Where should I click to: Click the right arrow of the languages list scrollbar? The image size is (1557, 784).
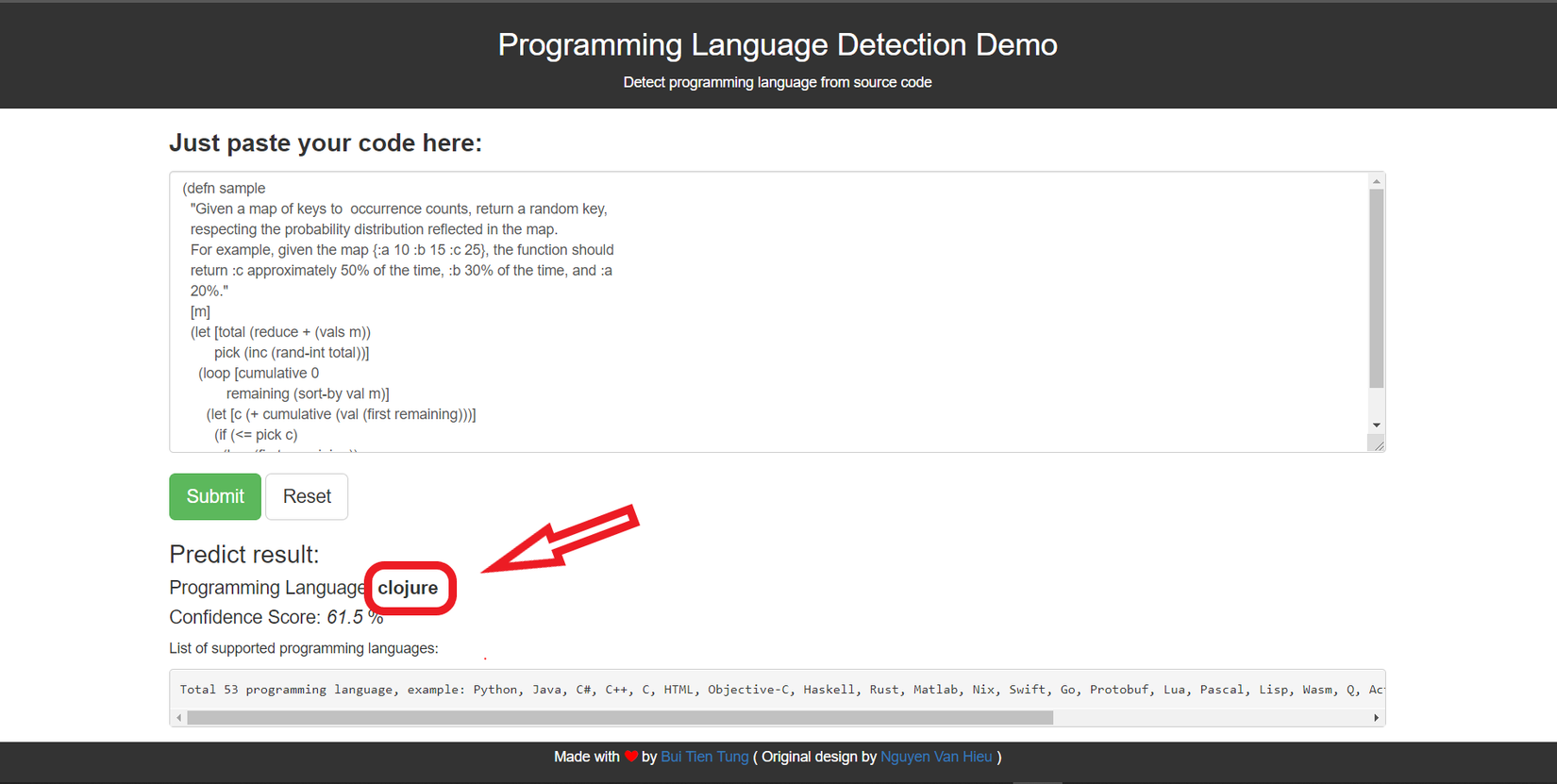pos(1376,718)
